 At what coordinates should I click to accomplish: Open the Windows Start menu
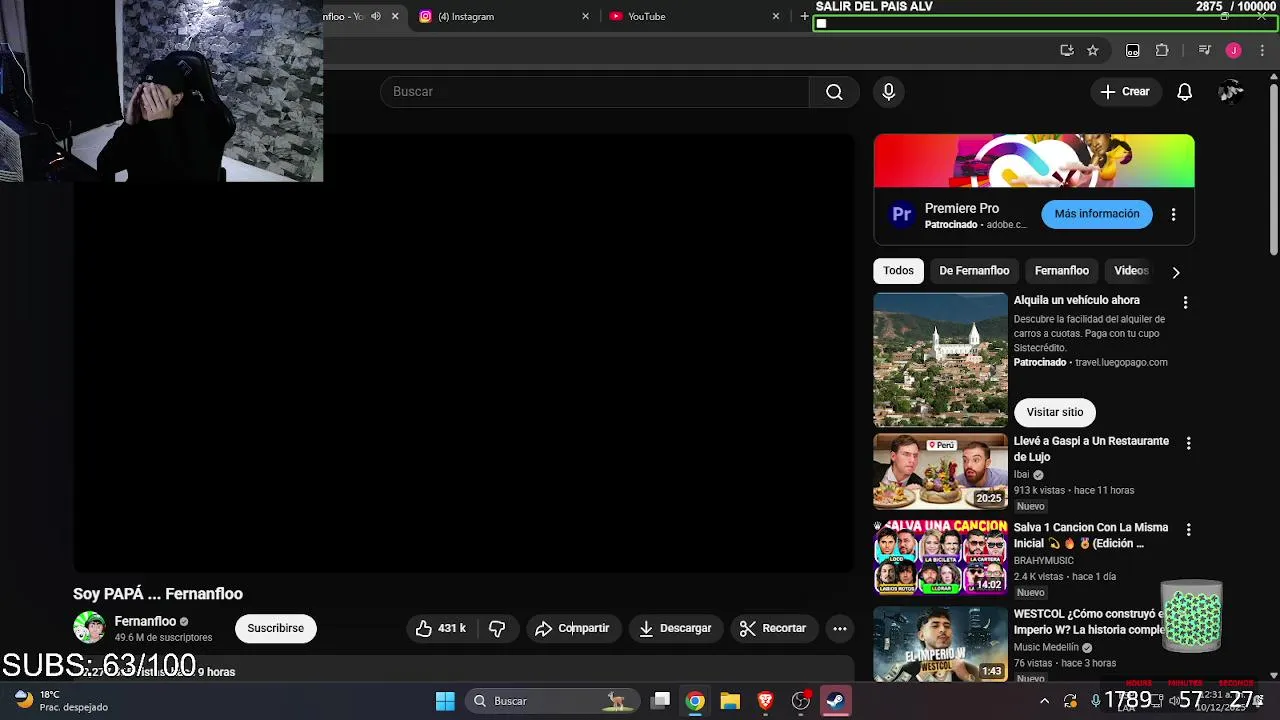tap(445, 701)
